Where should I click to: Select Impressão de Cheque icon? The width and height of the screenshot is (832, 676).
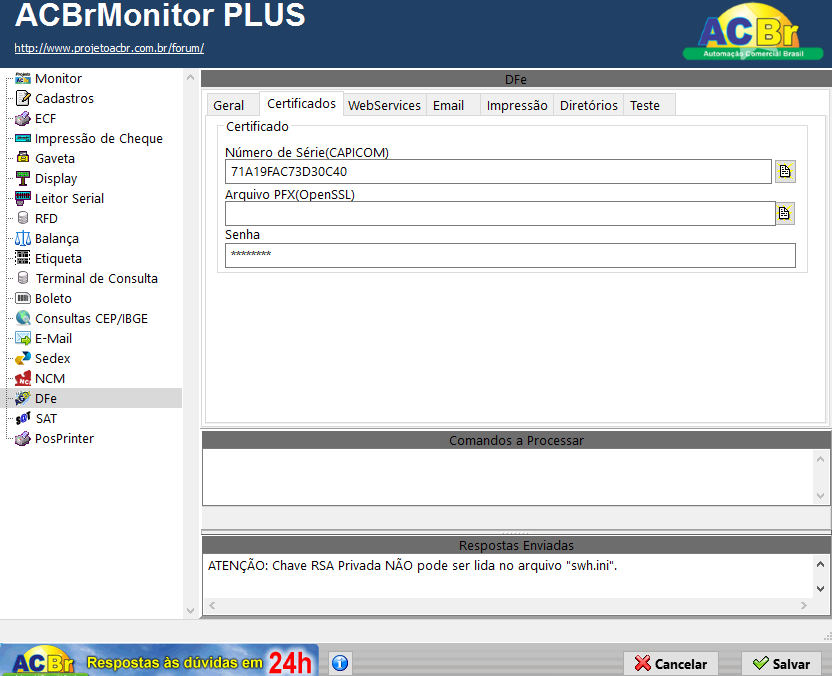pyautogui.click(x=23, y=138)
